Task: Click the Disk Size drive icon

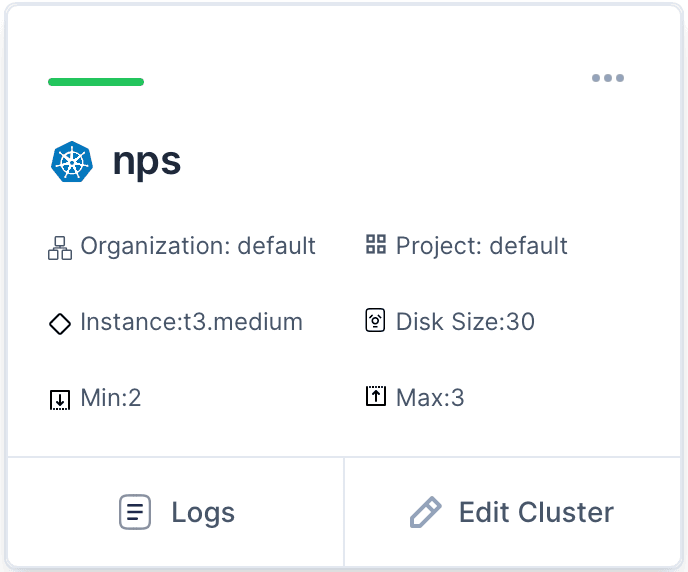Action: coord(376,322)
